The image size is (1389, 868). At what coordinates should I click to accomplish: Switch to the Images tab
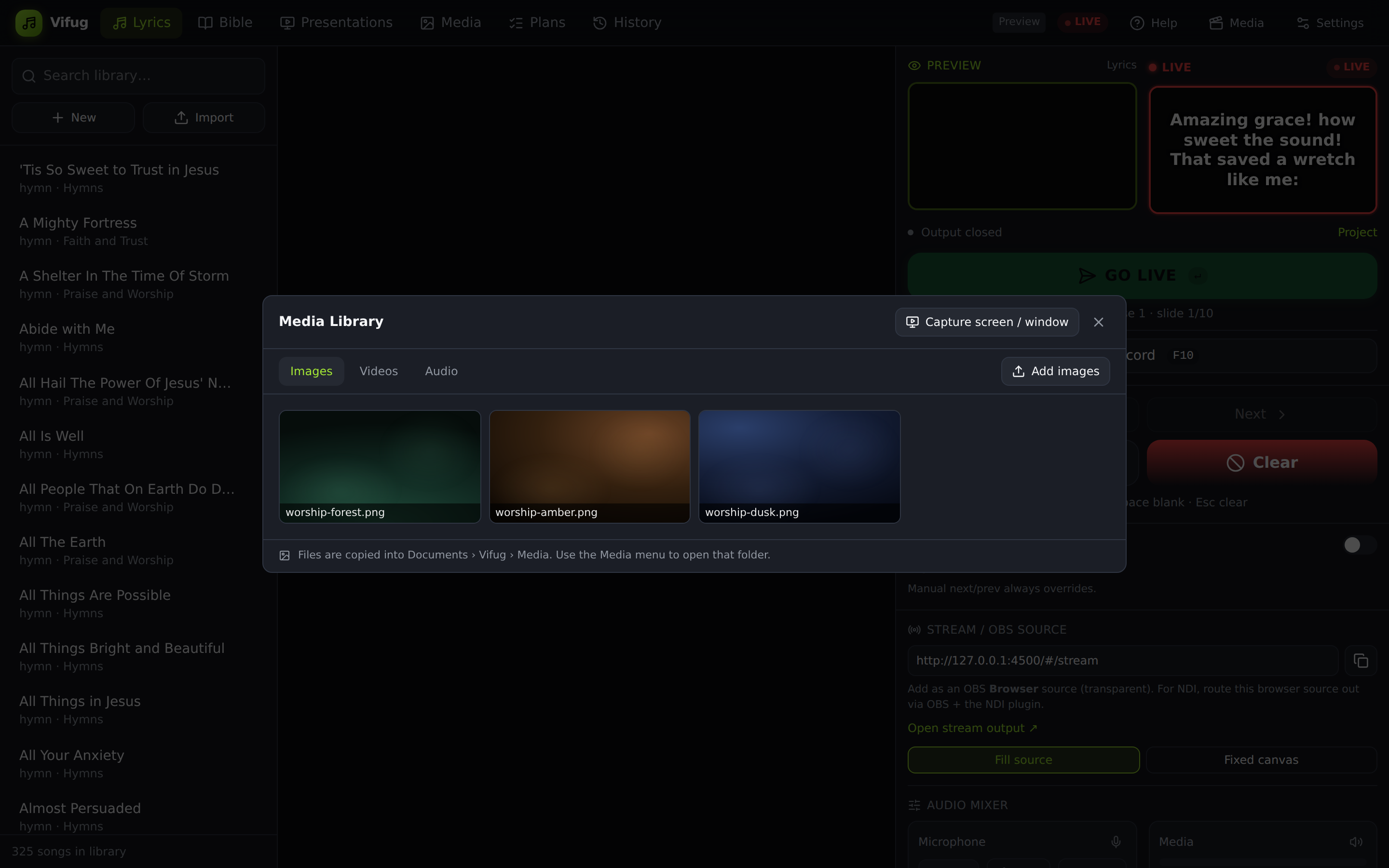pyautogui.click(x=311, y=371)
